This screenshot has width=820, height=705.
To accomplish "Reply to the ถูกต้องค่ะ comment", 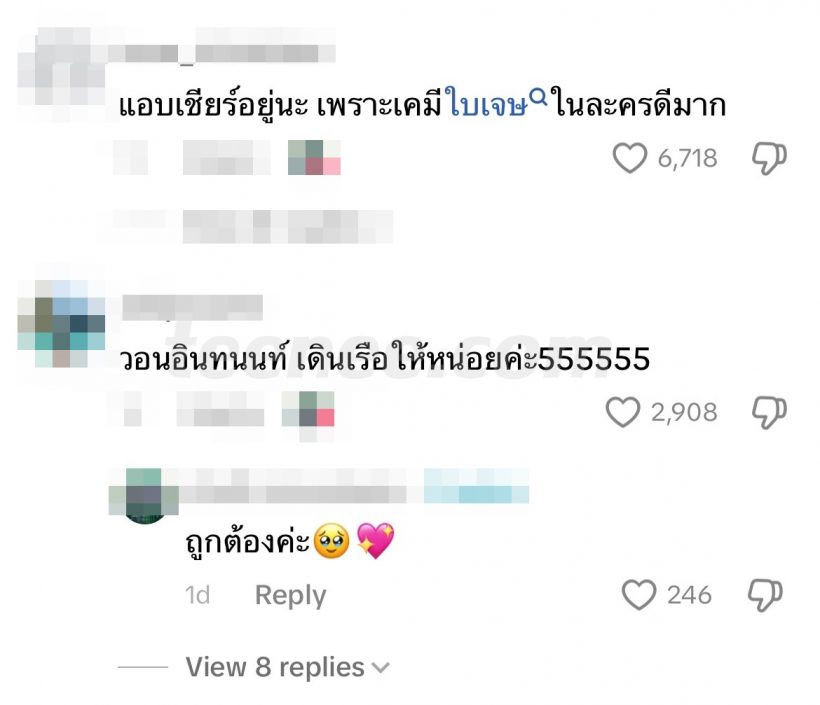I will tap(290, 595).
